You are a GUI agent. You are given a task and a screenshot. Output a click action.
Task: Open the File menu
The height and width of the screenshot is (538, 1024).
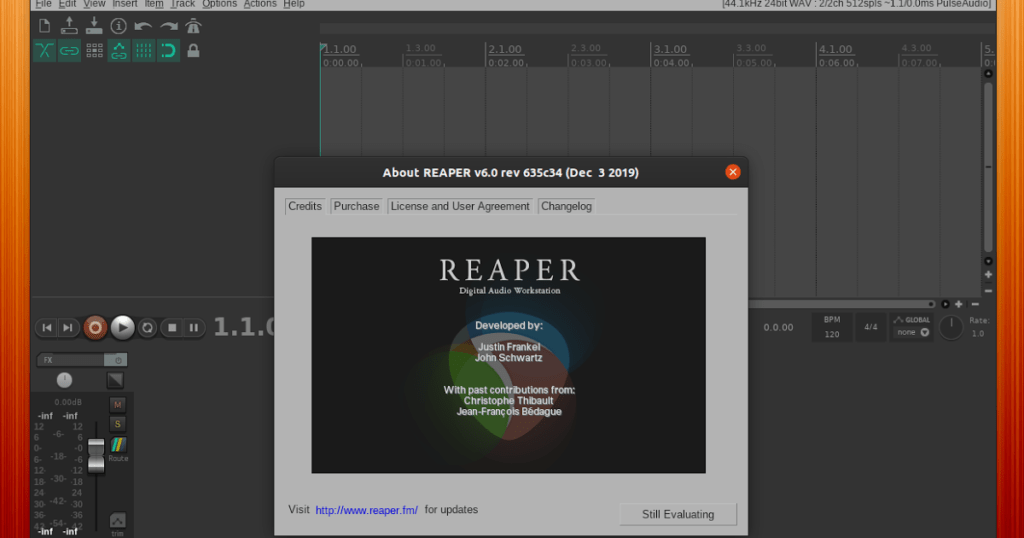point(43,4)
